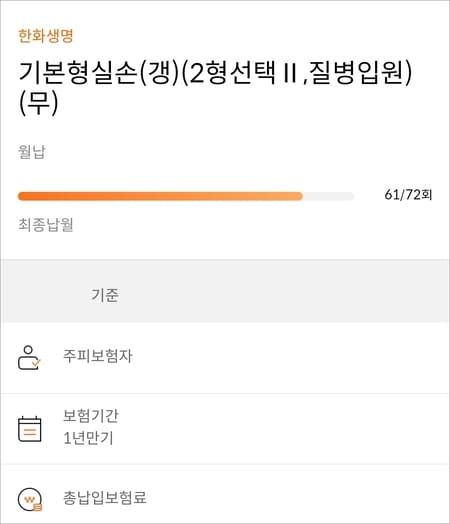Open the 보험기간 row
Screen dimensions: 450x524
[225, 429]
